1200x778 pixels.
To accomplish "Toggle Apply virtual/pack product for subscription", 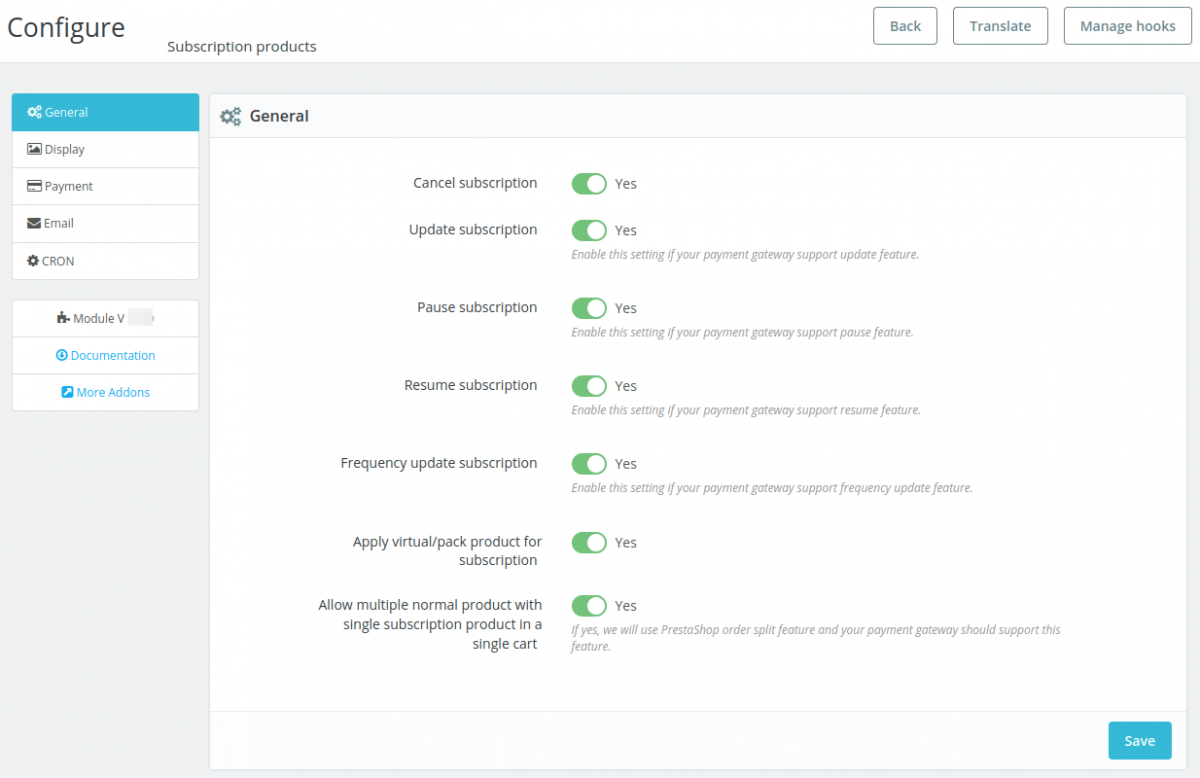I will (589, 543).
